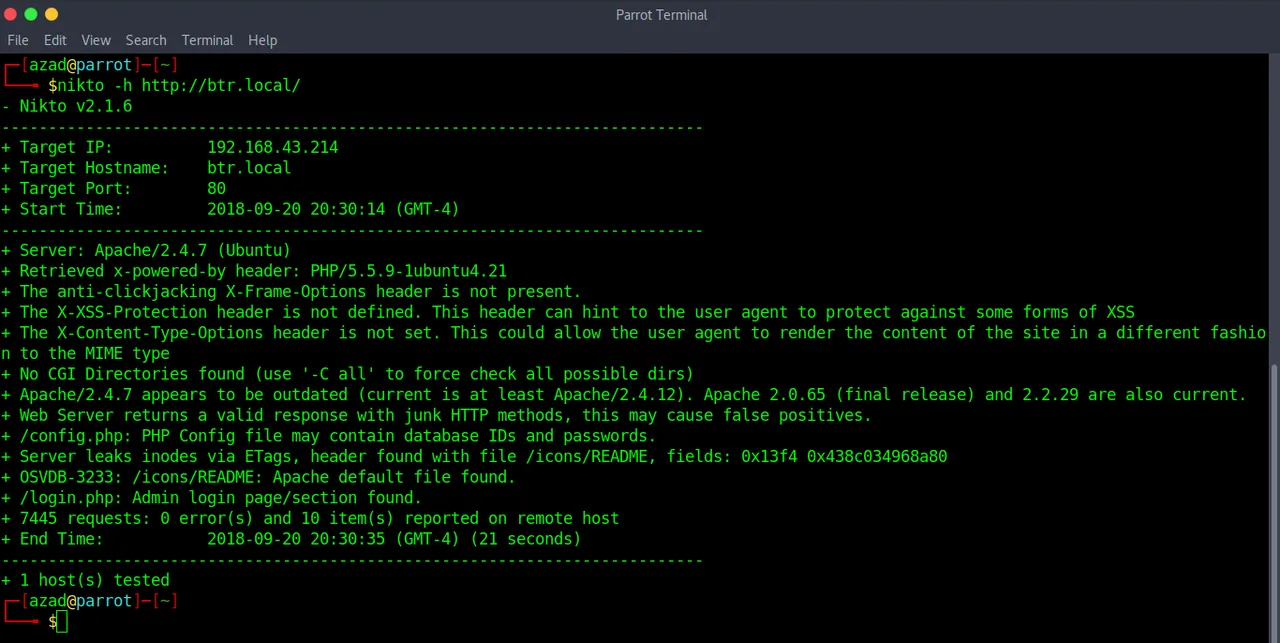
Task: Select the Target Hostname btr.local
Action: coord(249,168)
